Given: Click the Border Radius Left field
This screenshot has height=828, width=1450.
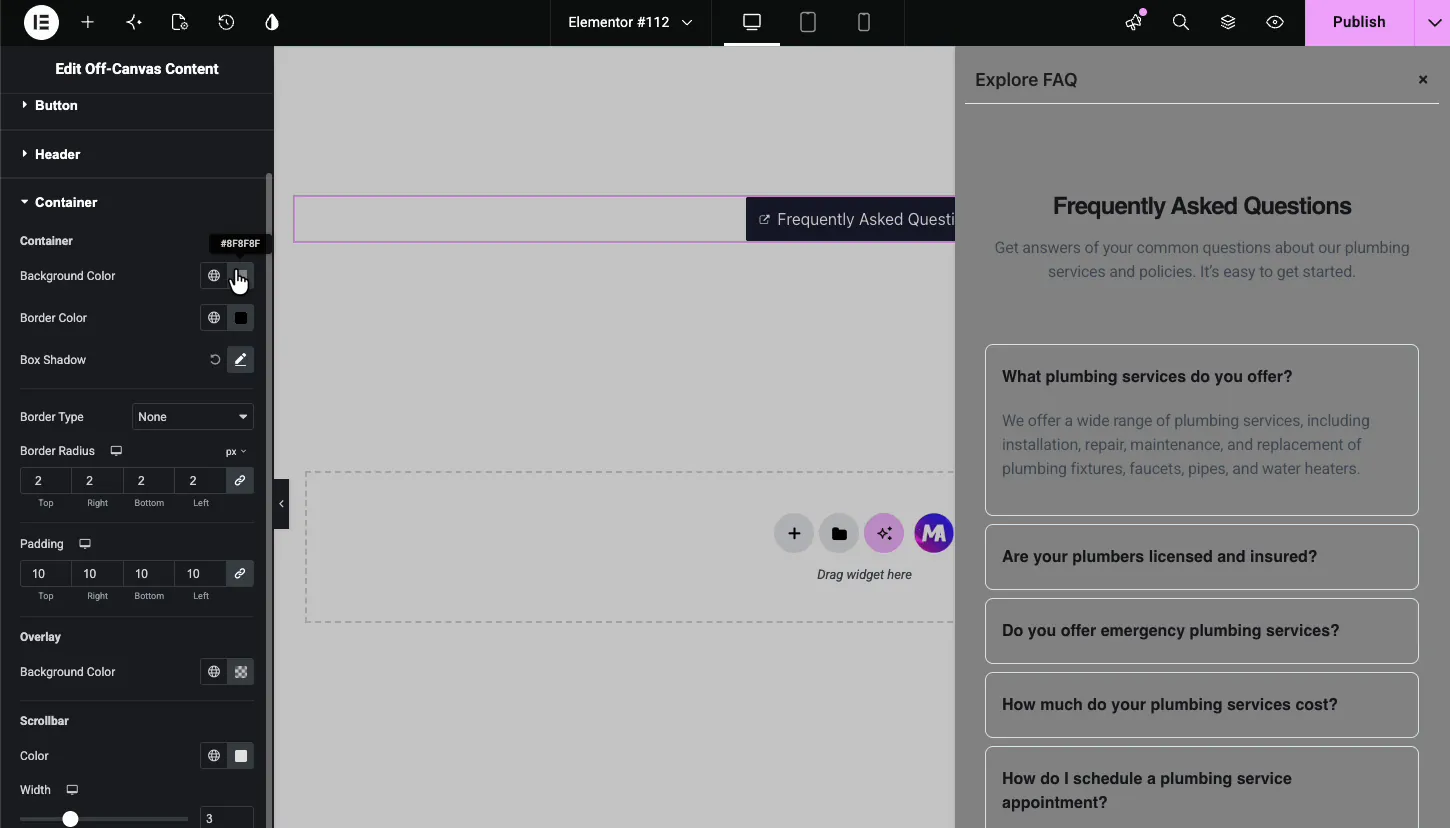Looking at the screenshot, I should (x=201, y=481).
